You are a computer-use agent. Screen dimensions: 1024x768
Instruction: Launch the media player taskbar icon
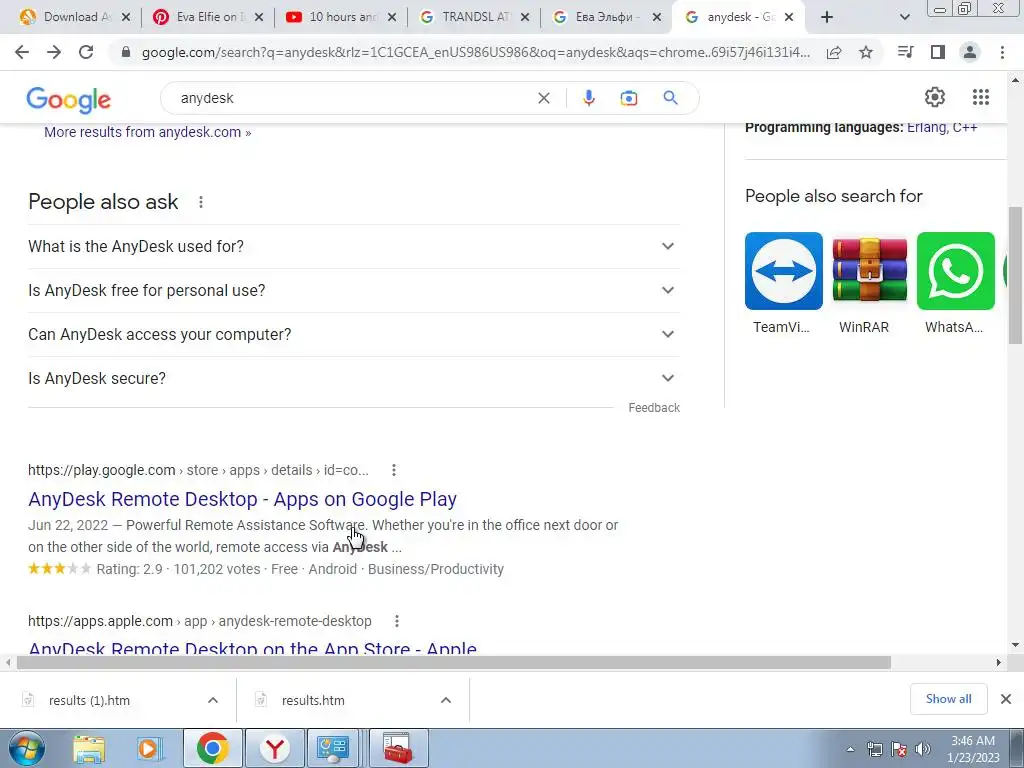(150, 748)
